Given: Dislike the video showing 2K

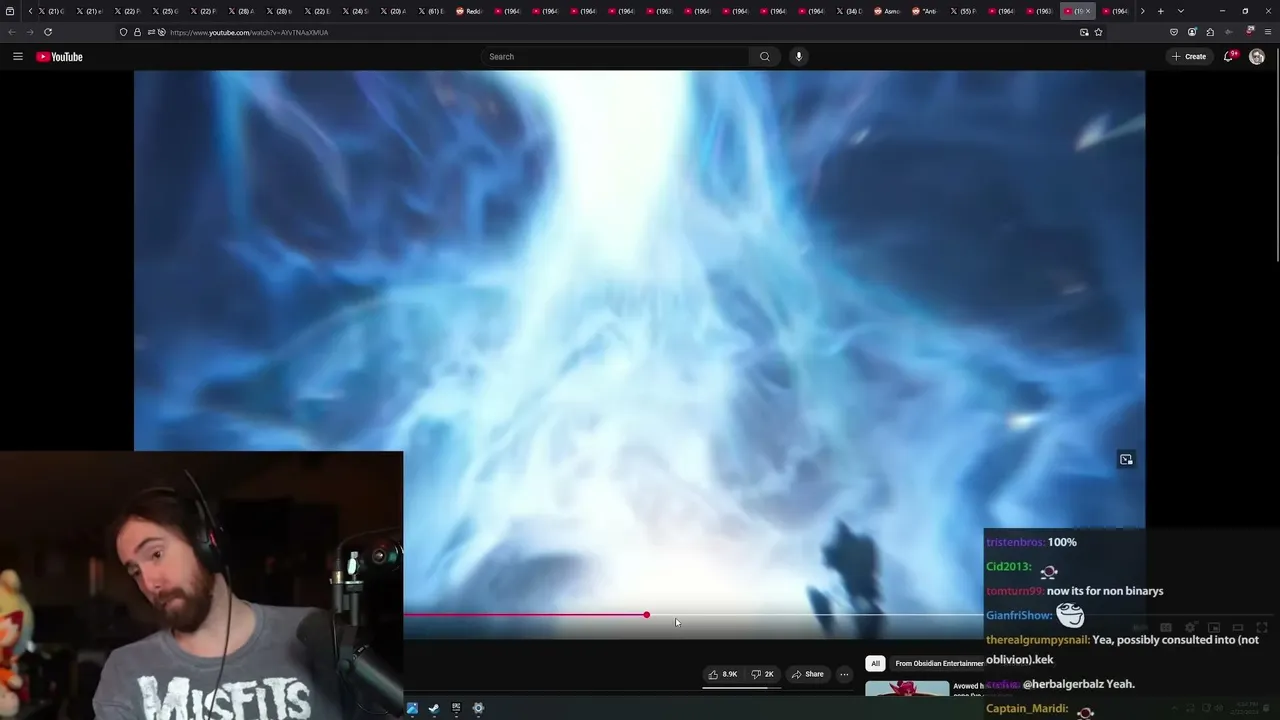Looking at the screenshot, I should point(762,674).
